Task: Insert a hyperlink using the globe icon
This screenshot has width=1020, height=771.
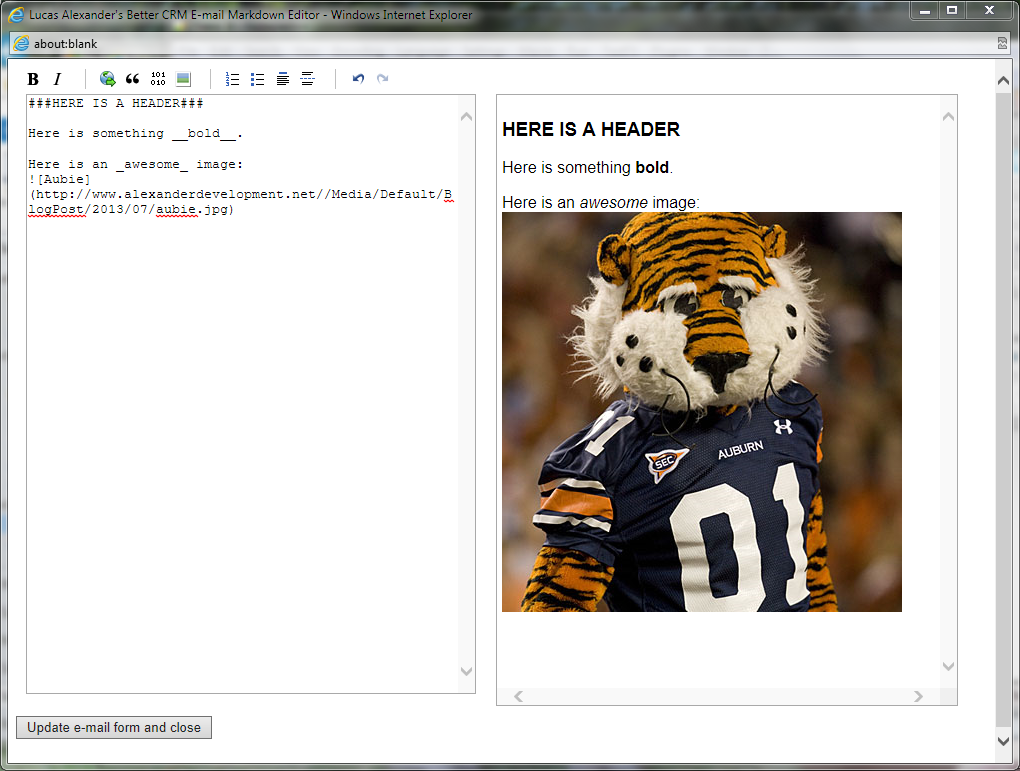Action: pyautogui.click(x=107, y=79)
